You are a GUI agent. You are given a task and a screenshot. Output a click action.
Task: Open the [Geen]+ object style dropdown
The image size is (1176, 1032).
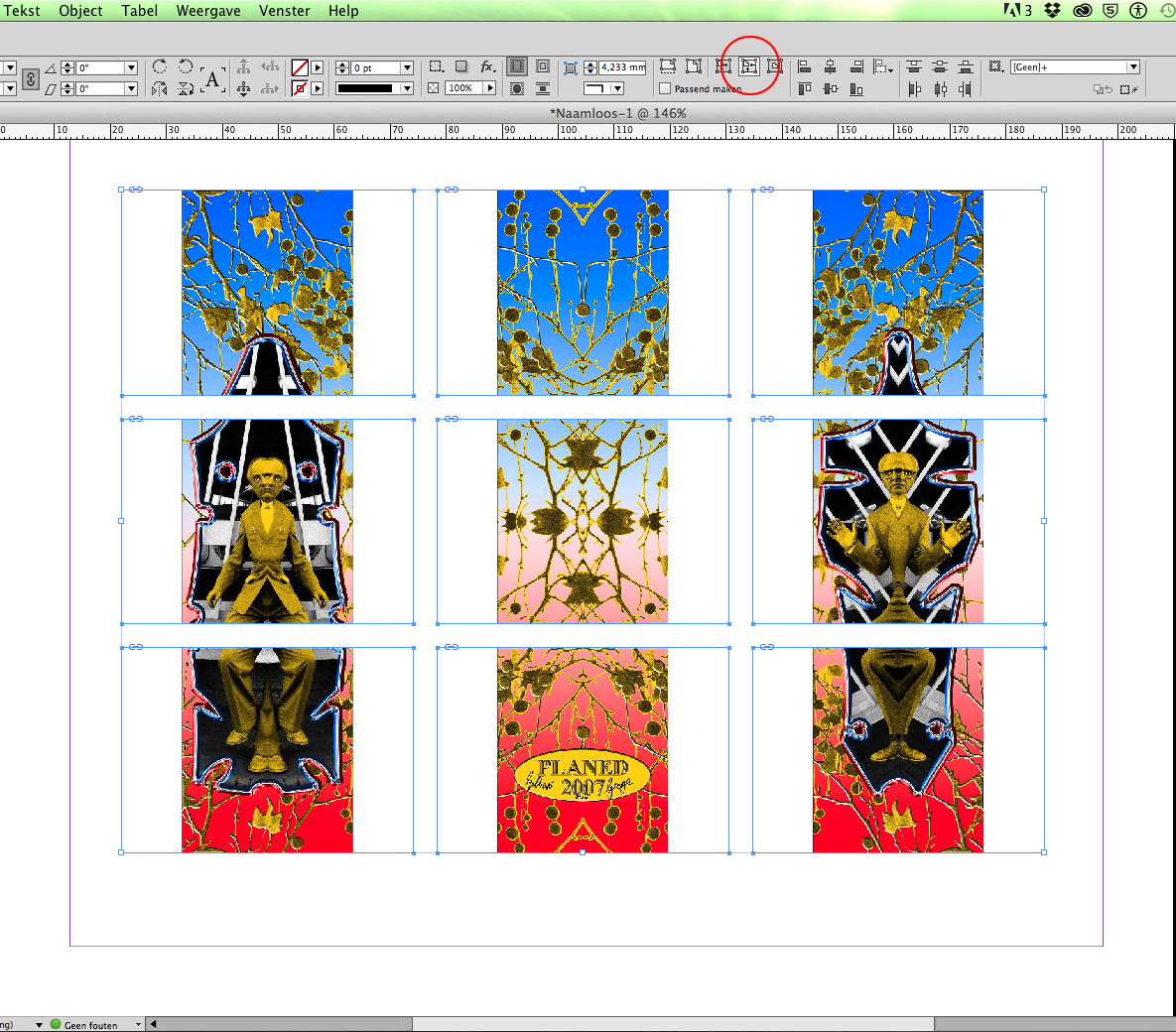point(1133,66)
